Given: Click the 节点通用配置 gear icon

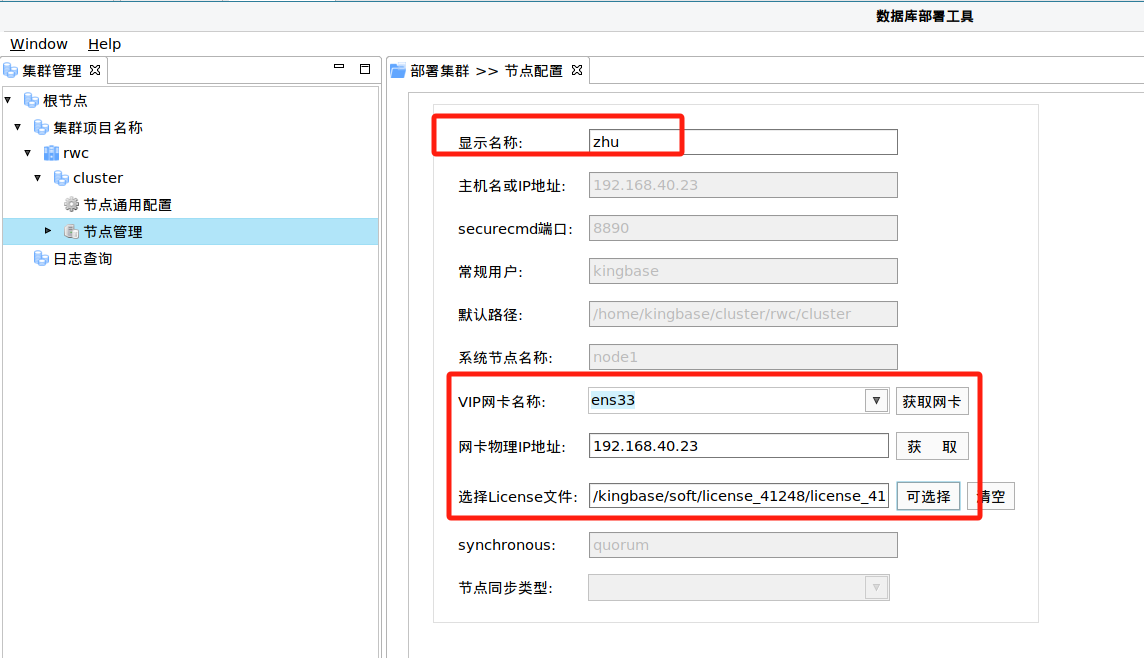Looking at the screenshot, I should pyautogui.click(x=71, y=205).
